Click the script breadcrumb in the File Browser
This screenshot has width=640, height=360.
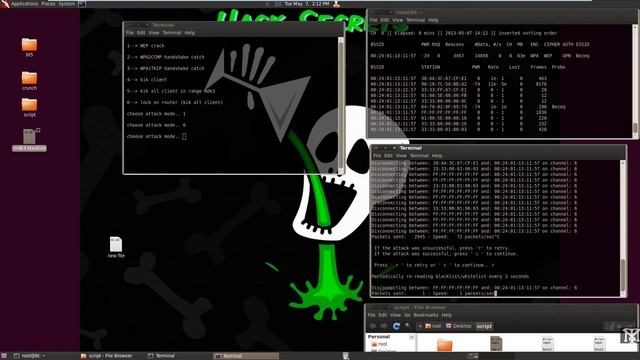[x=484, y=326]
